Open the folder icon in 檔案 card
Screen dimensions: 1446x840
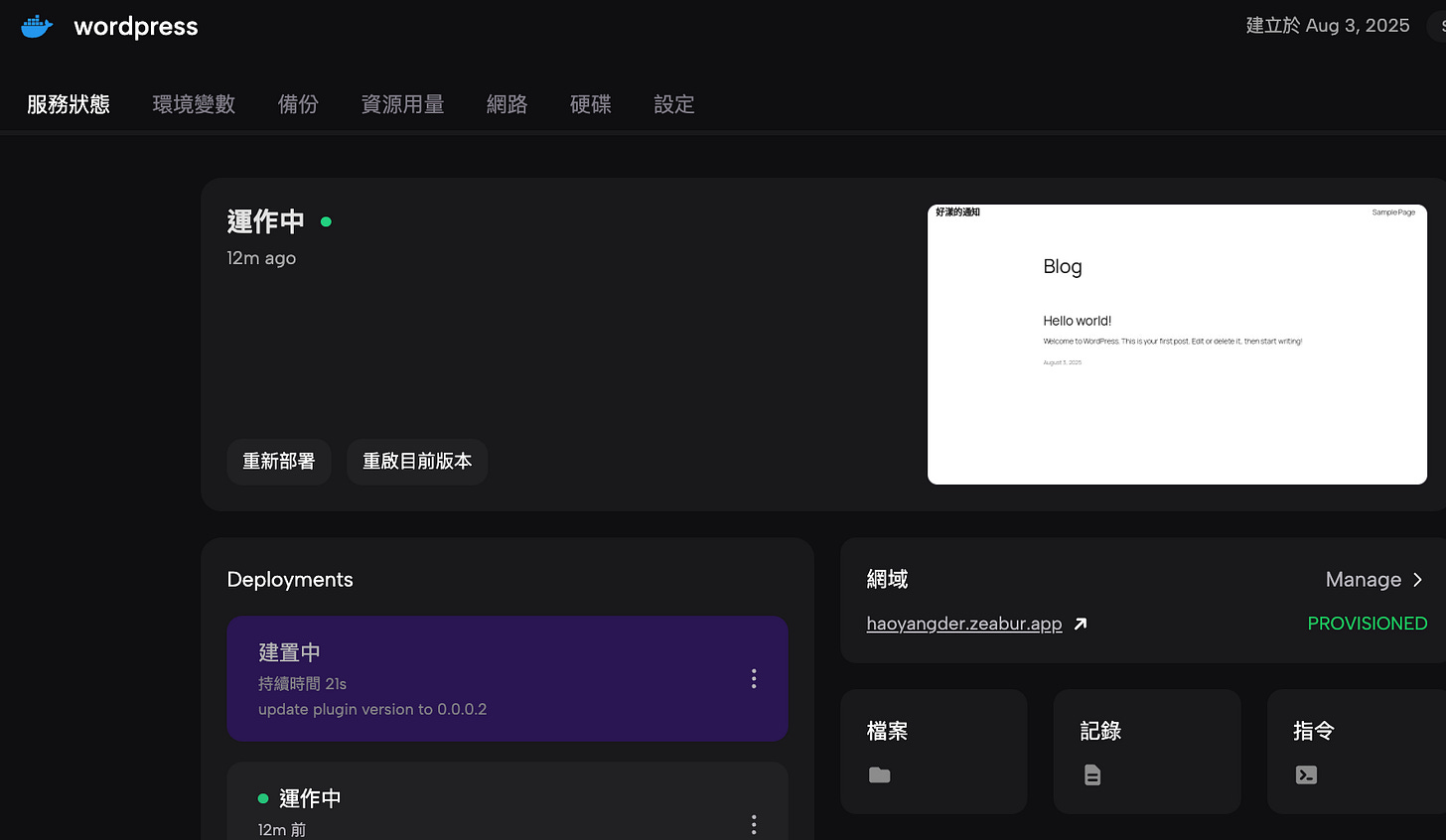click(880, 774)
